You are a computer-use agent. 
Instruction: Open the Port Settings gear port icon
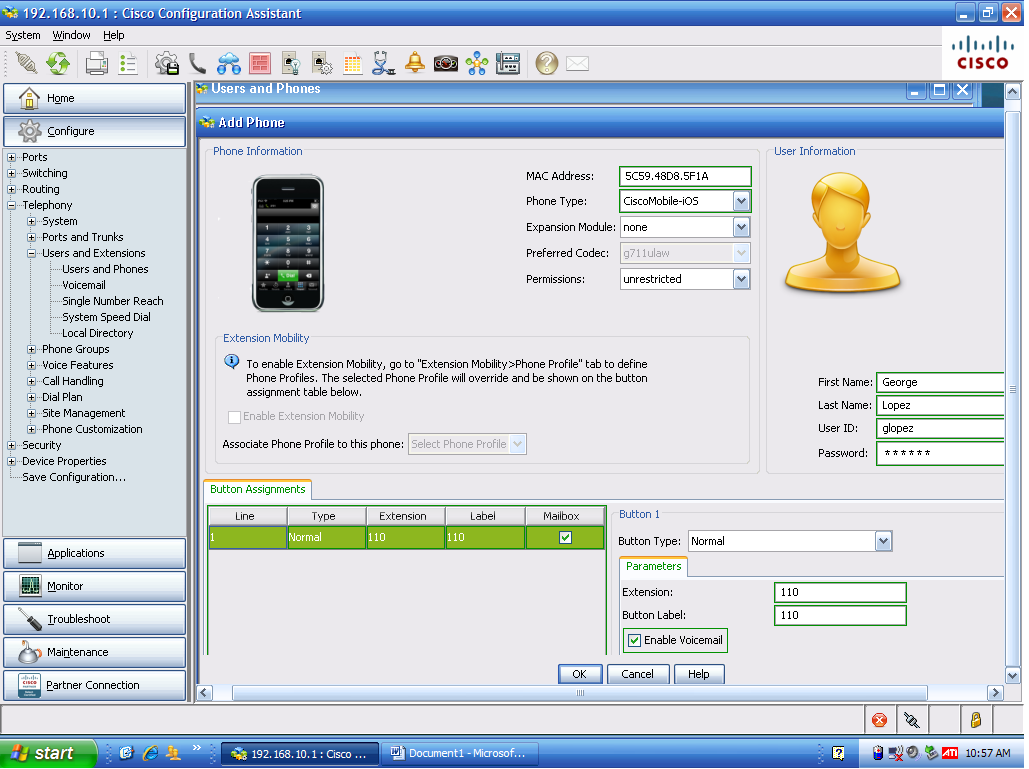pyautogui.click(x=322, y=64)
